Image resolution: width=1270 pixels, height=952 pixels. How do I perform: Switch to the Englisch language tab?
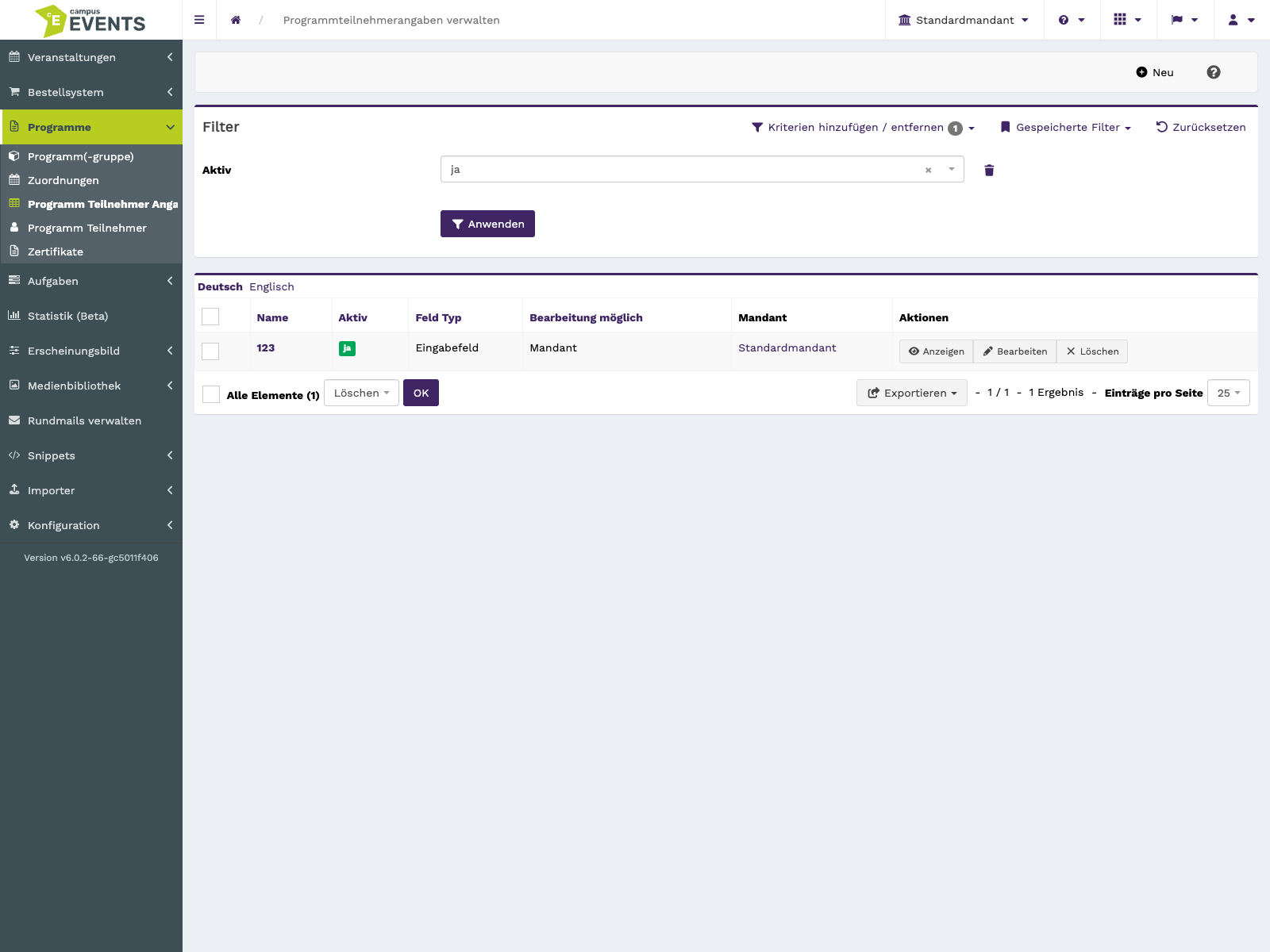coord(271,286)
